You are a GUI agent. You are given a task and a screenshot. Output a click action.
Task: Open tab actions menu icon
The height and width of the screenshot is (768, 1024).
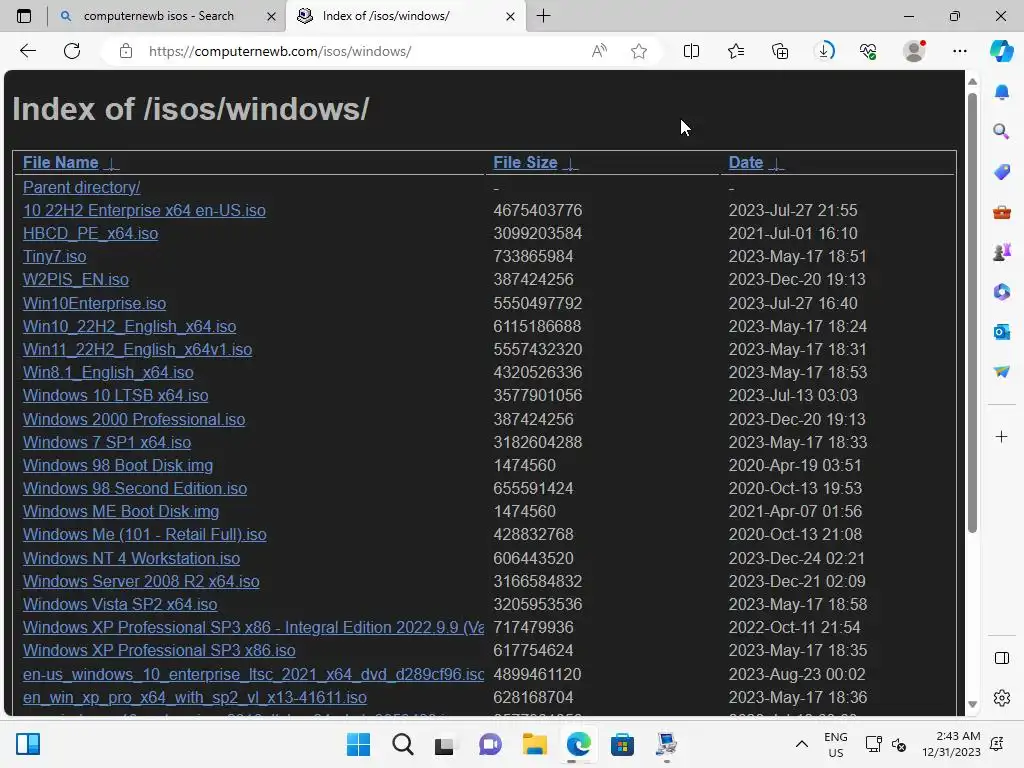24,16
